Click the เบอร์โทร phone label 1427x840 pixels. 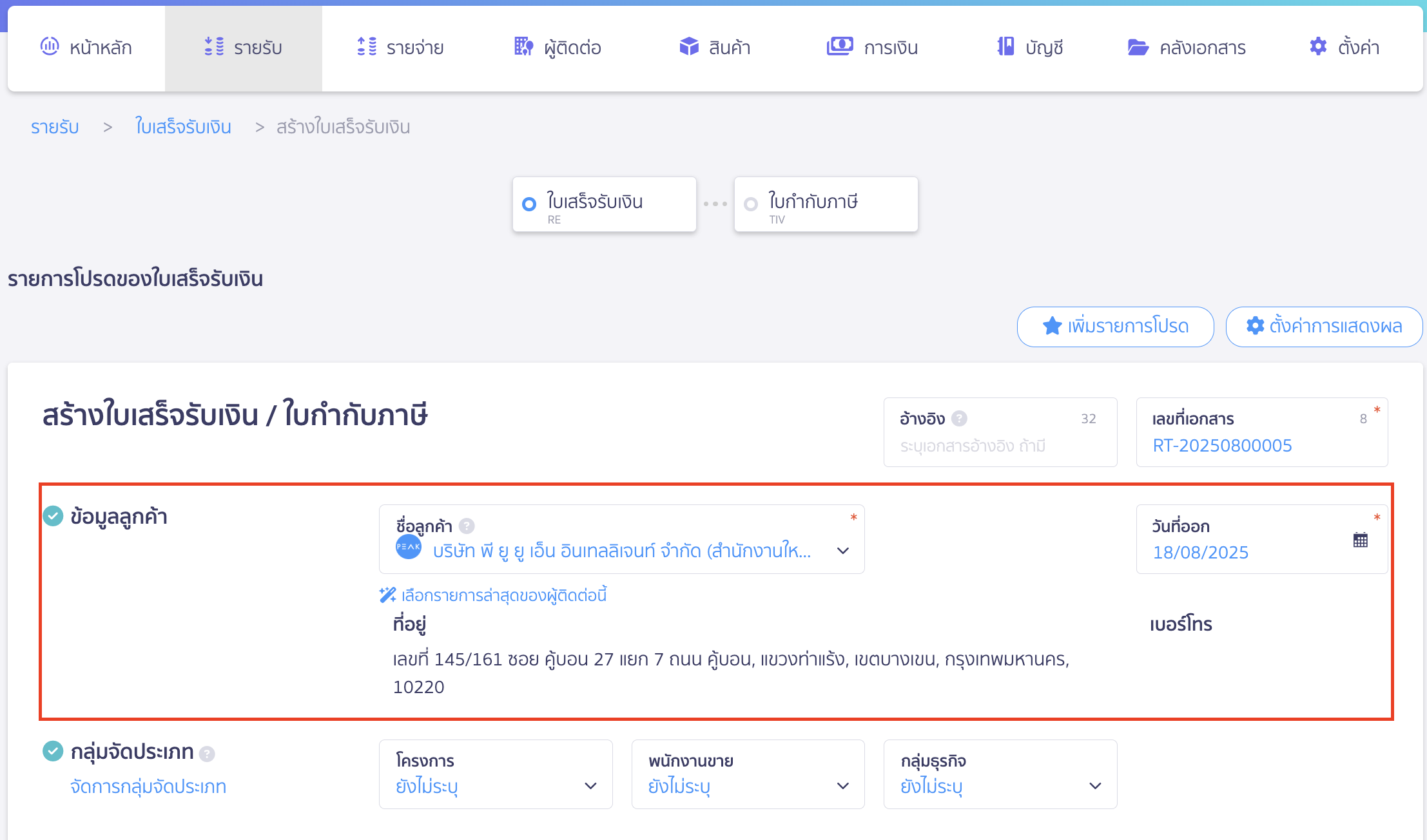pos(1181,624)
